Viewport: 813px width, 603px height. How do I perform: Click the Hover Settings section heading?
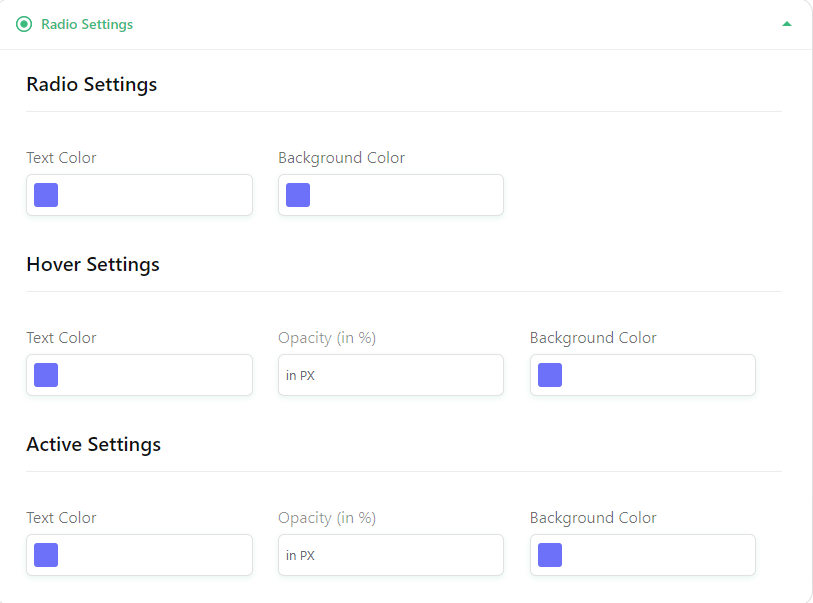pyautogui.click(x=93, y=264)
